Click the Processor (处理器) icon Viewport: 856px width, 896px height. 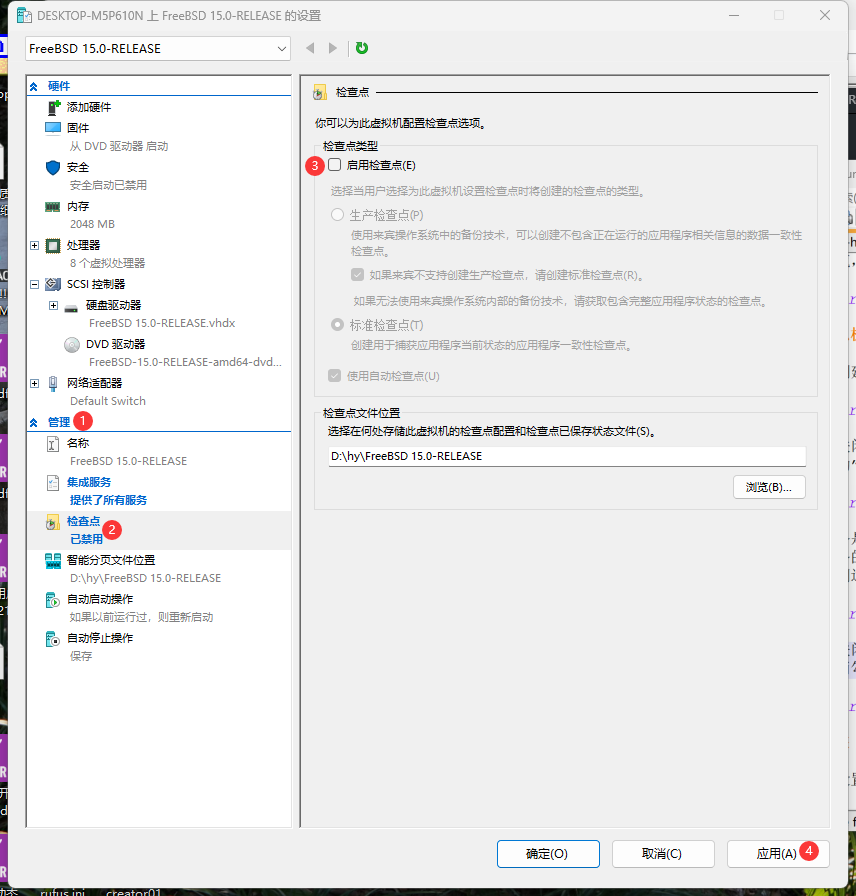(x=53, y=246)
